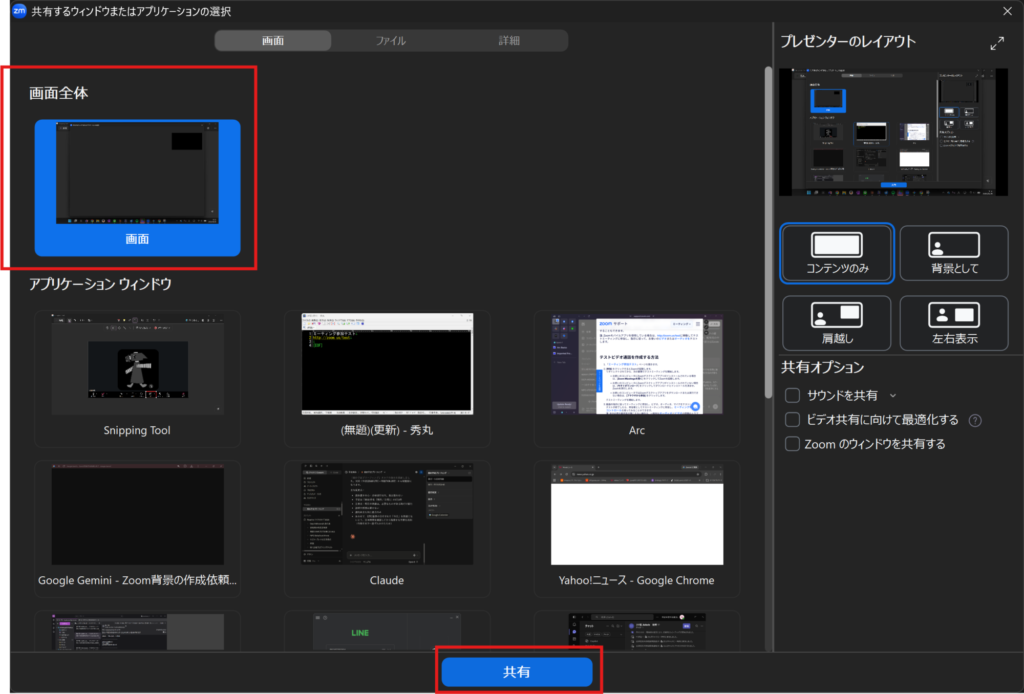
Task: Click the アプリケーション ウィンドウ heading
Action: tap(101, 284)
